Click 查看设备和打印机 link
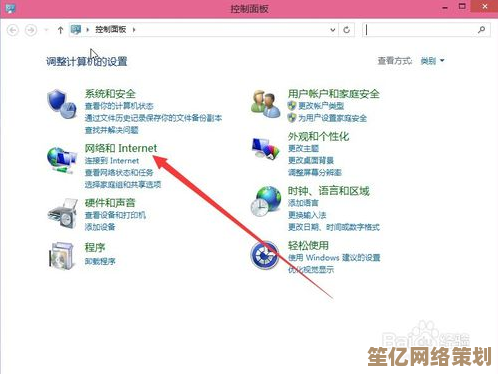The image size is (498, 375). pyautogui.click(x=115, y=215)
